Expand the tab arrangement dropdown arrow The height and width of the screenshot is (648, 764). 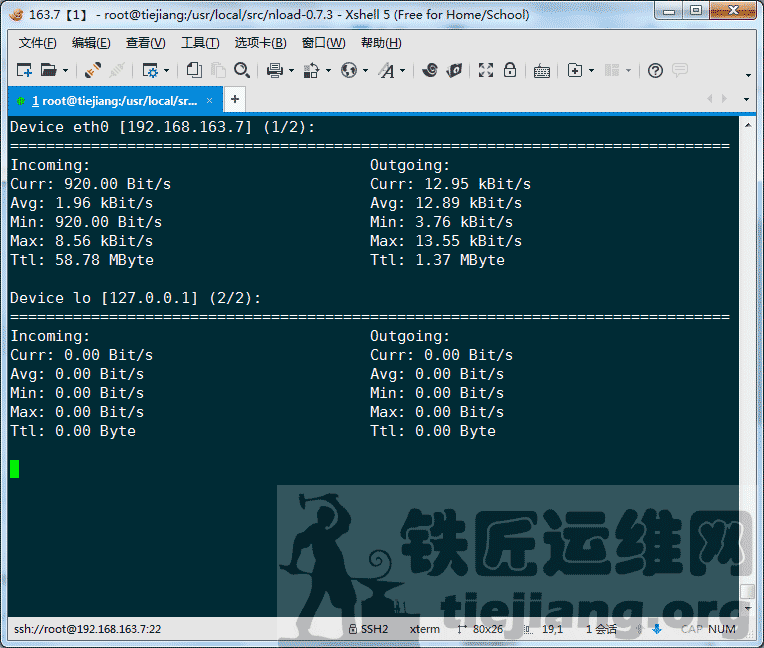[x=629, y=71]
